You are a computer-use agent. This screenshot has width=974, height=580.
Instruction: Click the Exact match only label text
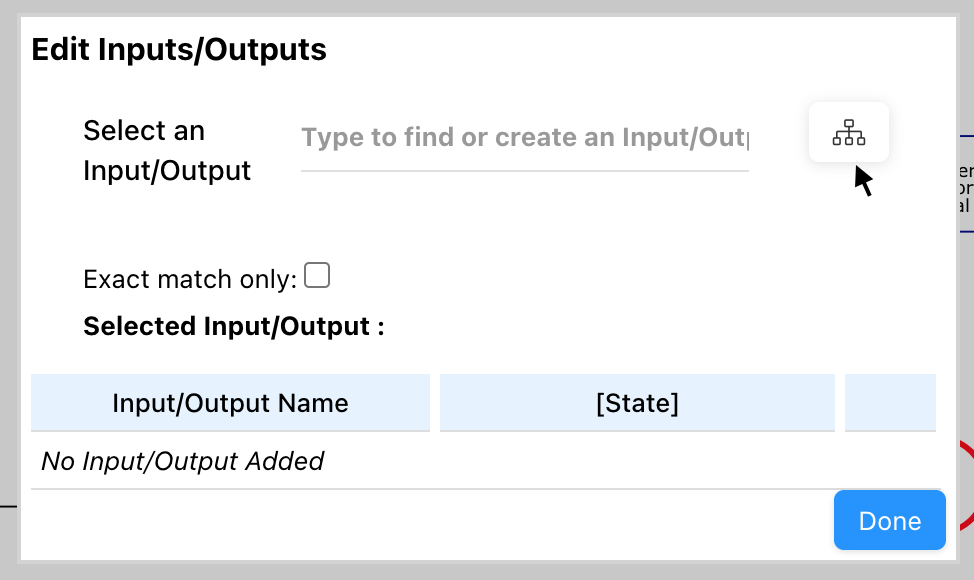[190, 279]
